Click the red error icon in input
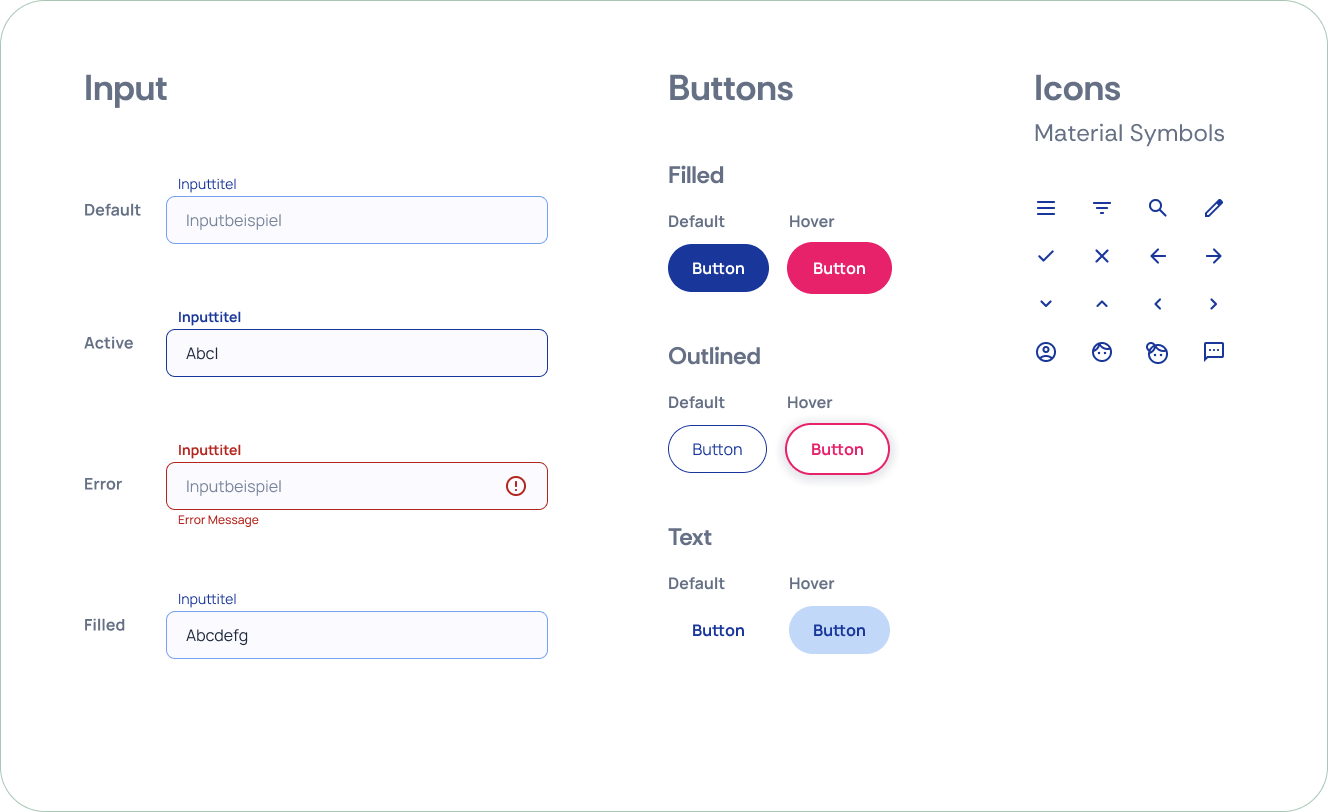This screenshot has width=1328, height=812. pyautogui.click(x=516, y=486)
